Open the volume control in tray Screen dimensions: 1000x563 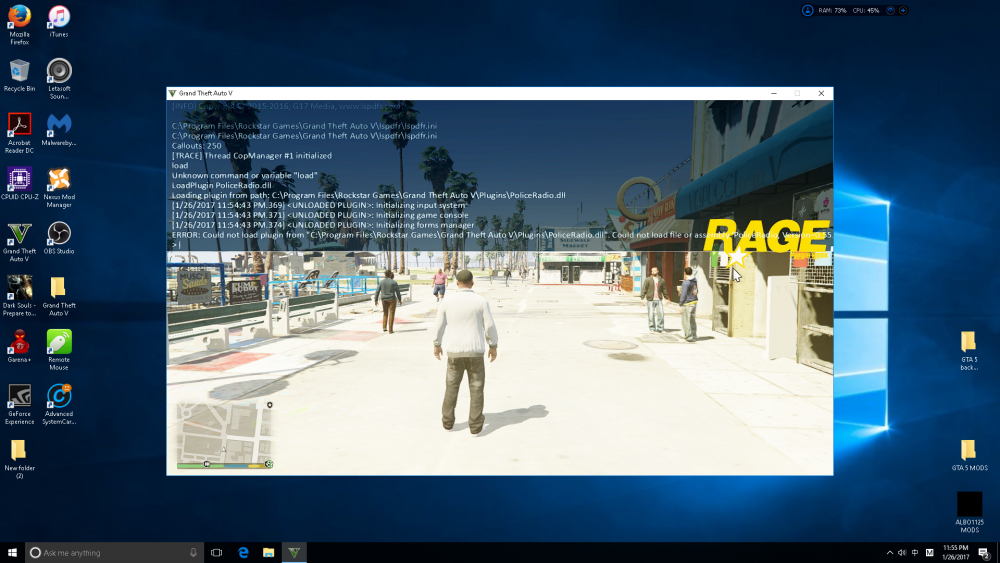tap(902, 553)
